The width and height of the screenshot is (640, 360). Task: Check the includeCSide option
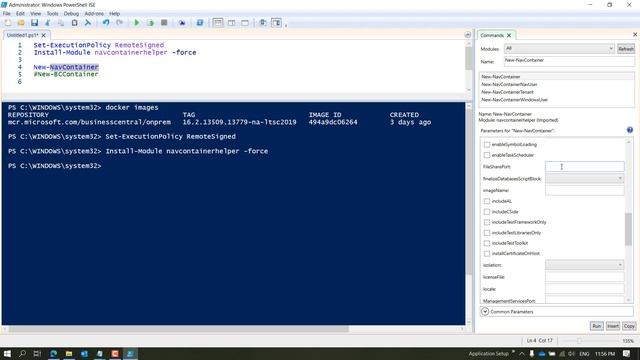click(x=487, y=212)
